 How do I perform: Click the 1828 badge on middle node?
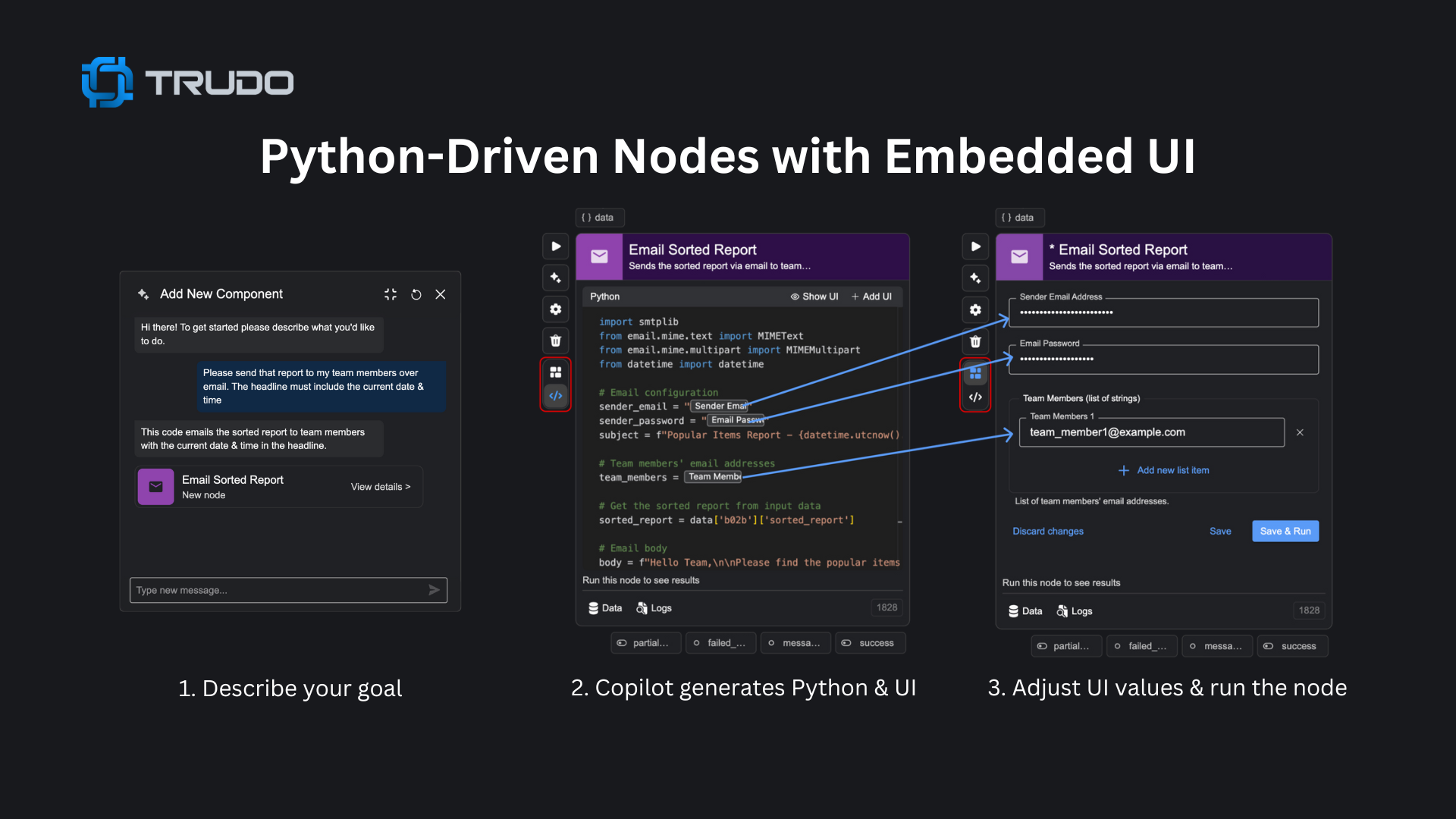[x=886, y=607]
